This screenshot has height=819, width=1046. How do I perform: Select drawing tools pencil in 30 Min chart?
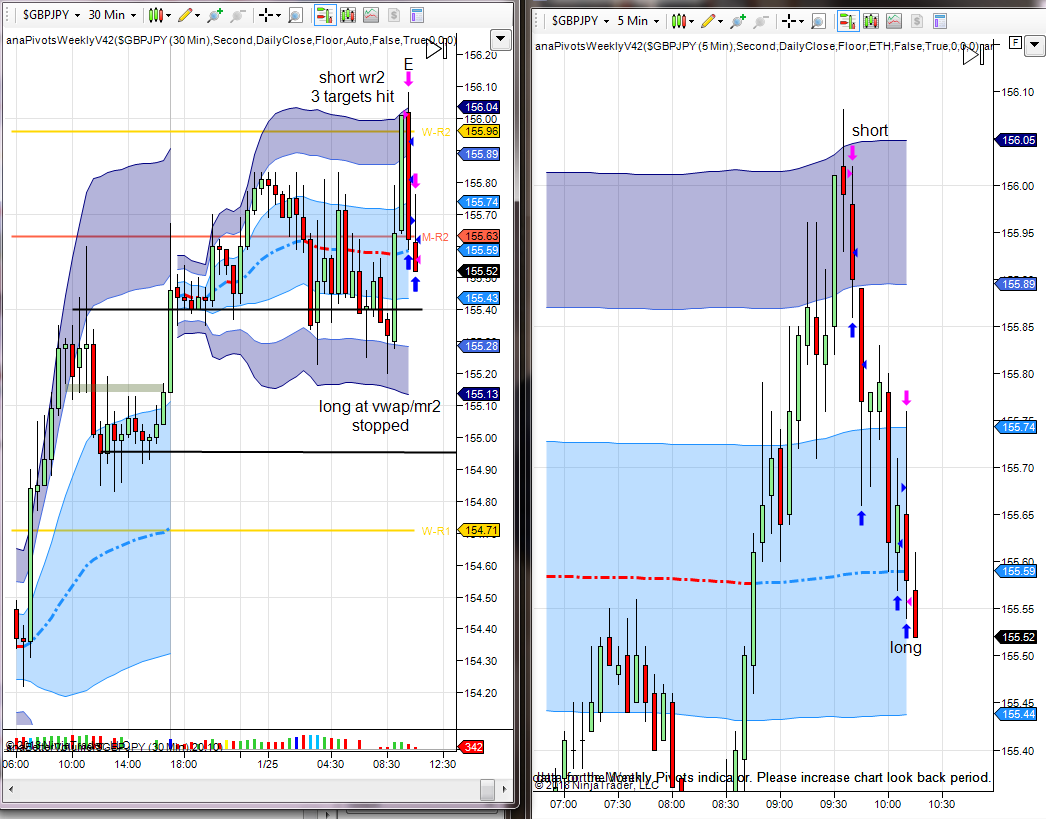click(184, 15)
